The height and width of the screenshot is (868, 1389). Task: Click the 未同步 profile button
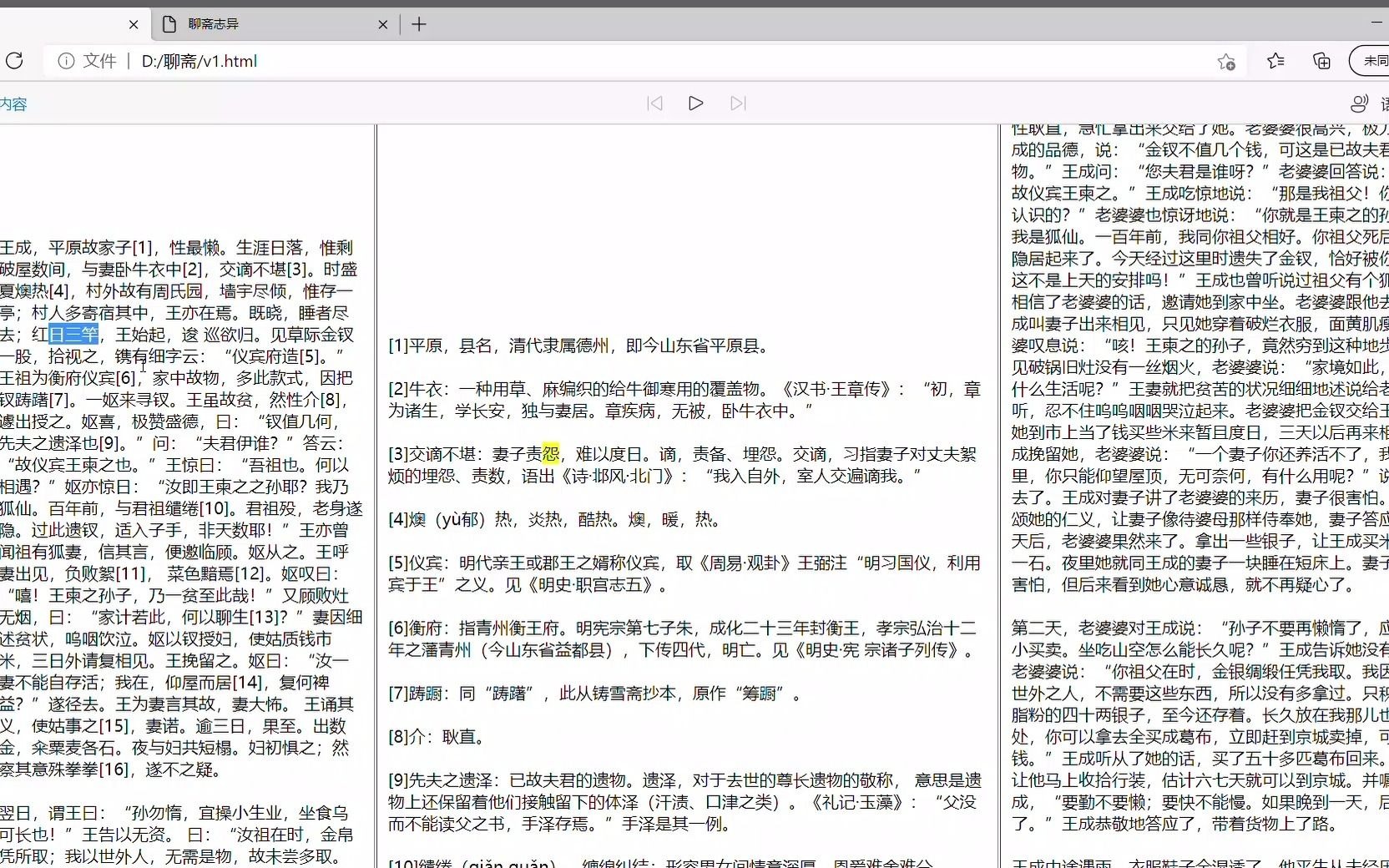pyautogui.click(x=1370, y=61)
